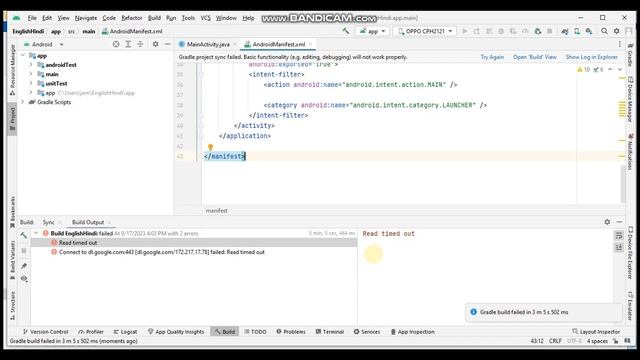Viewport: 640px width, 360px height.
Task: Click the Run app play icon
Action: click(x=464, y=31)
